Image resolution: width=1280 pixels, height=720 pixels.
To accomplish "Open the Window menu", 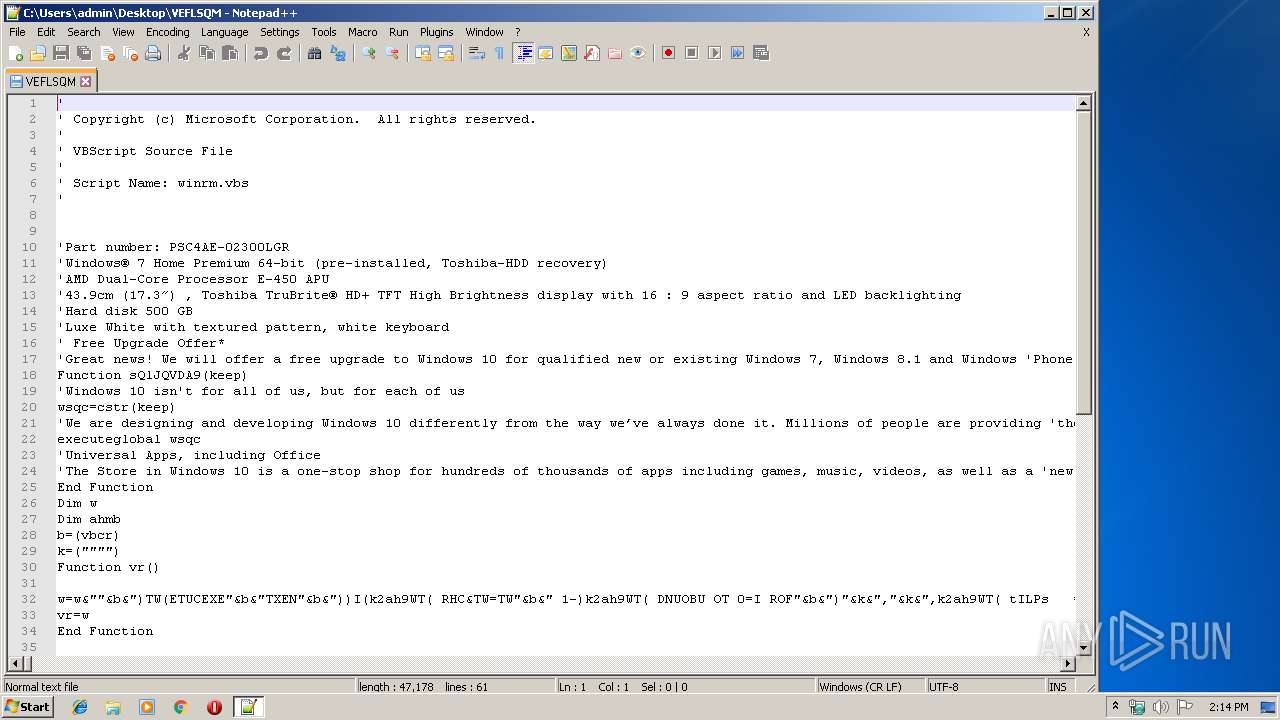I will pyautogui.click(x=485, y=32).
